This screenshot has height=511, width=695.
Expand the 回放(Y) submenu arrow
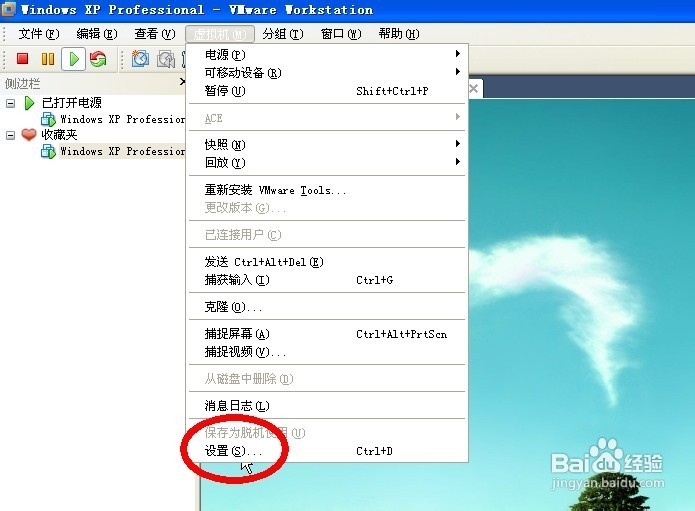click(x=457, y=161)
